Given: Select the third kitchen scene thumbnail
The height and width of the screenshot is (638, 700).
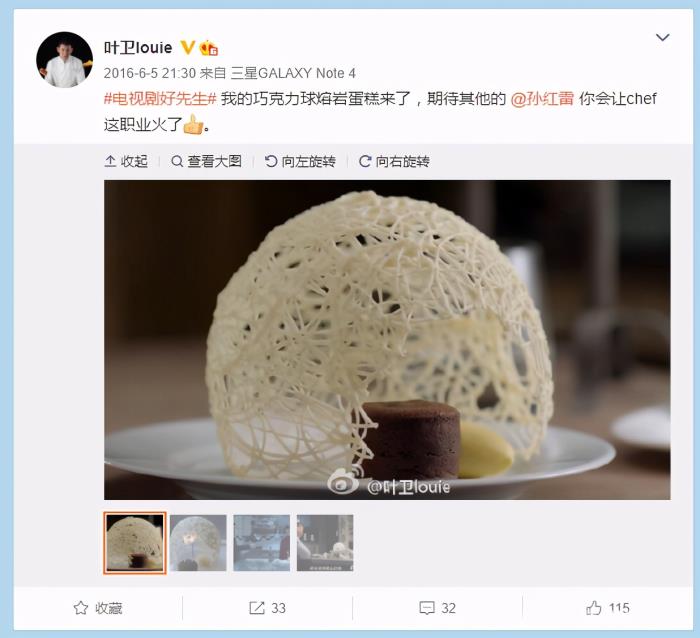Looking at the screenshot, I should click(262, 543).
